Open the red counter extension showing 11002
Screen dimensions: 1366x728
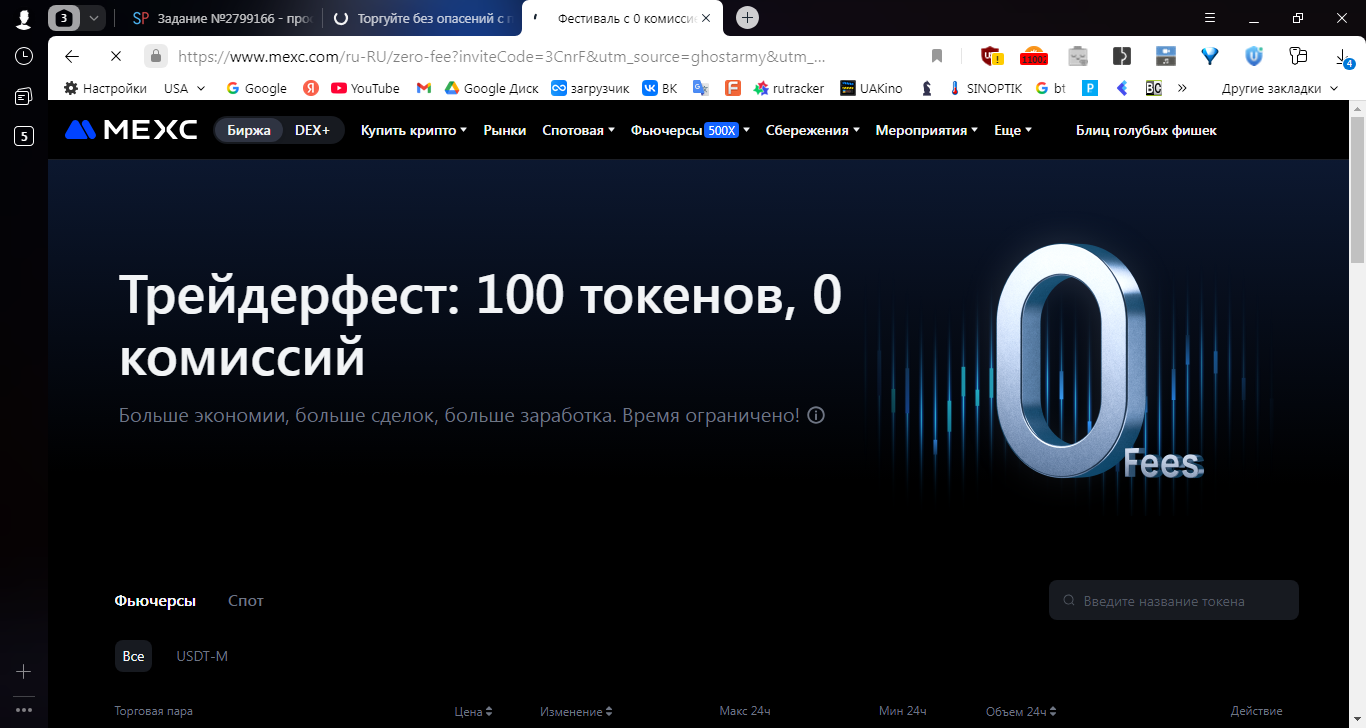coord(1034,56)
